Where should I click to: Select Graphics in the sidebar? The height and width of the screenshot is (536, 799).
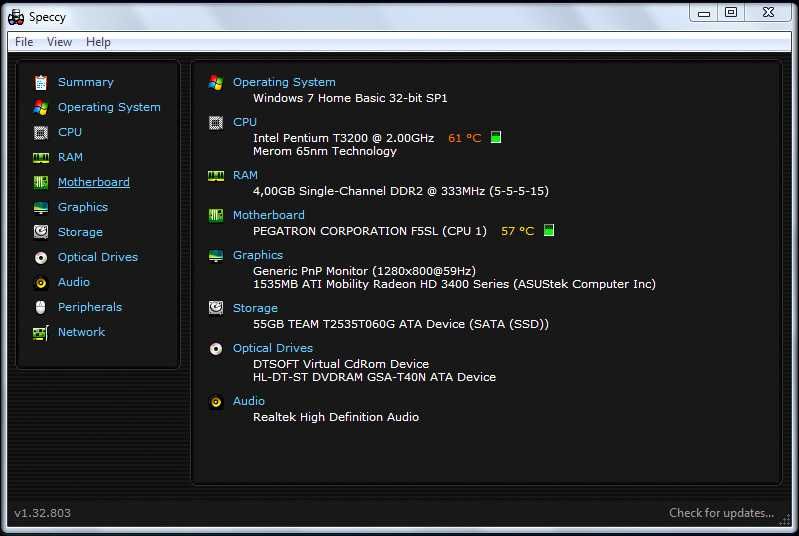pyautogui.click(x=83, y=207)
